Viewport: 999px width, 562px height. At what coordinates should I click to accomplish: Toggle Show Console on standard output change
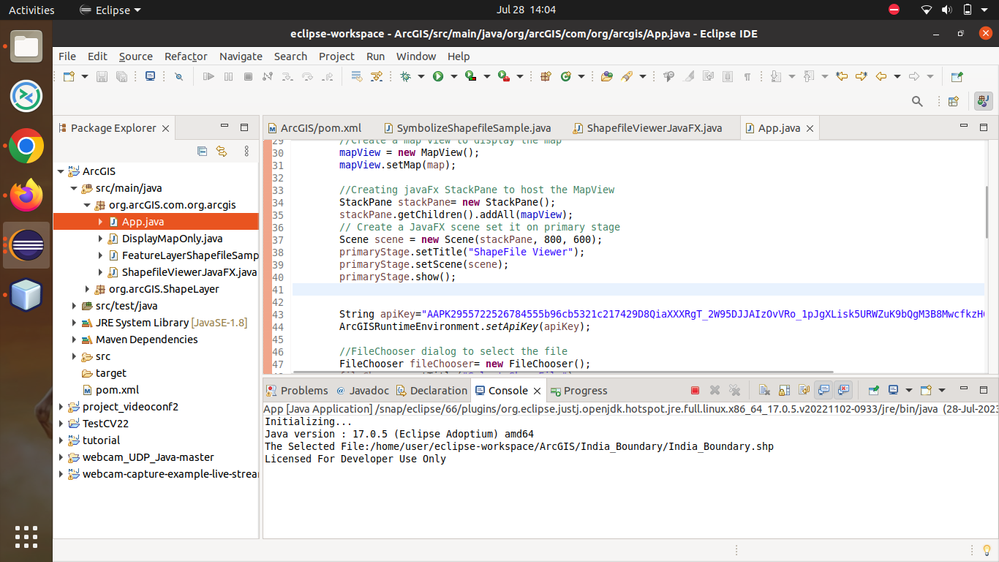coord(823,390)
